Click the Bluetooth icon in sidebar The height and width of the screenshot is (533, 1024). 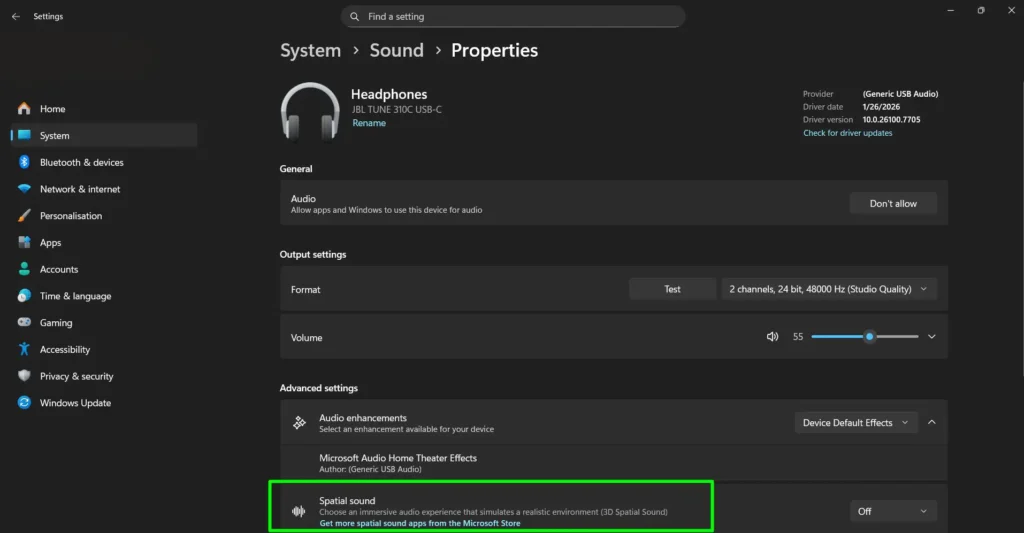pyautogui.click(x=24, y=162)
